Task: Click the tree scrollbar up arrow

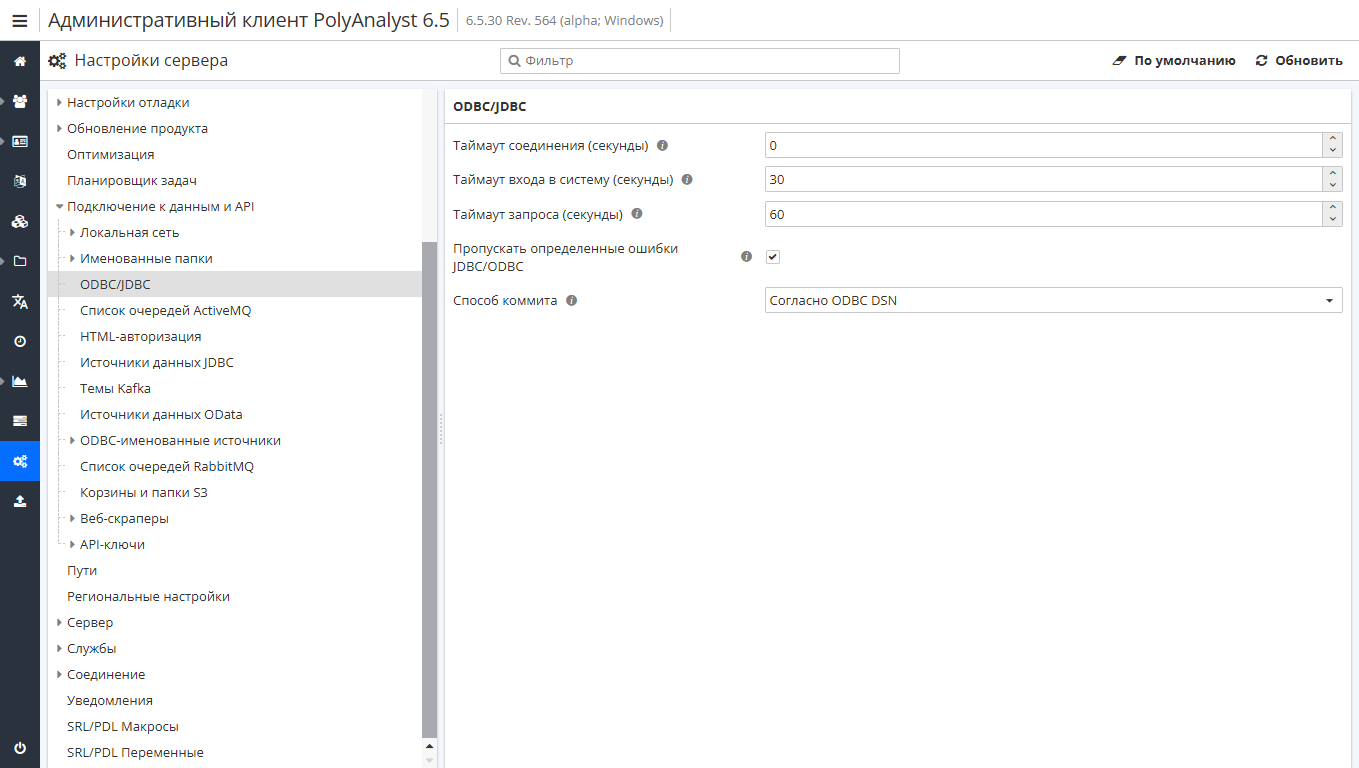Action: pyautogui.click(x=430, y=746)
